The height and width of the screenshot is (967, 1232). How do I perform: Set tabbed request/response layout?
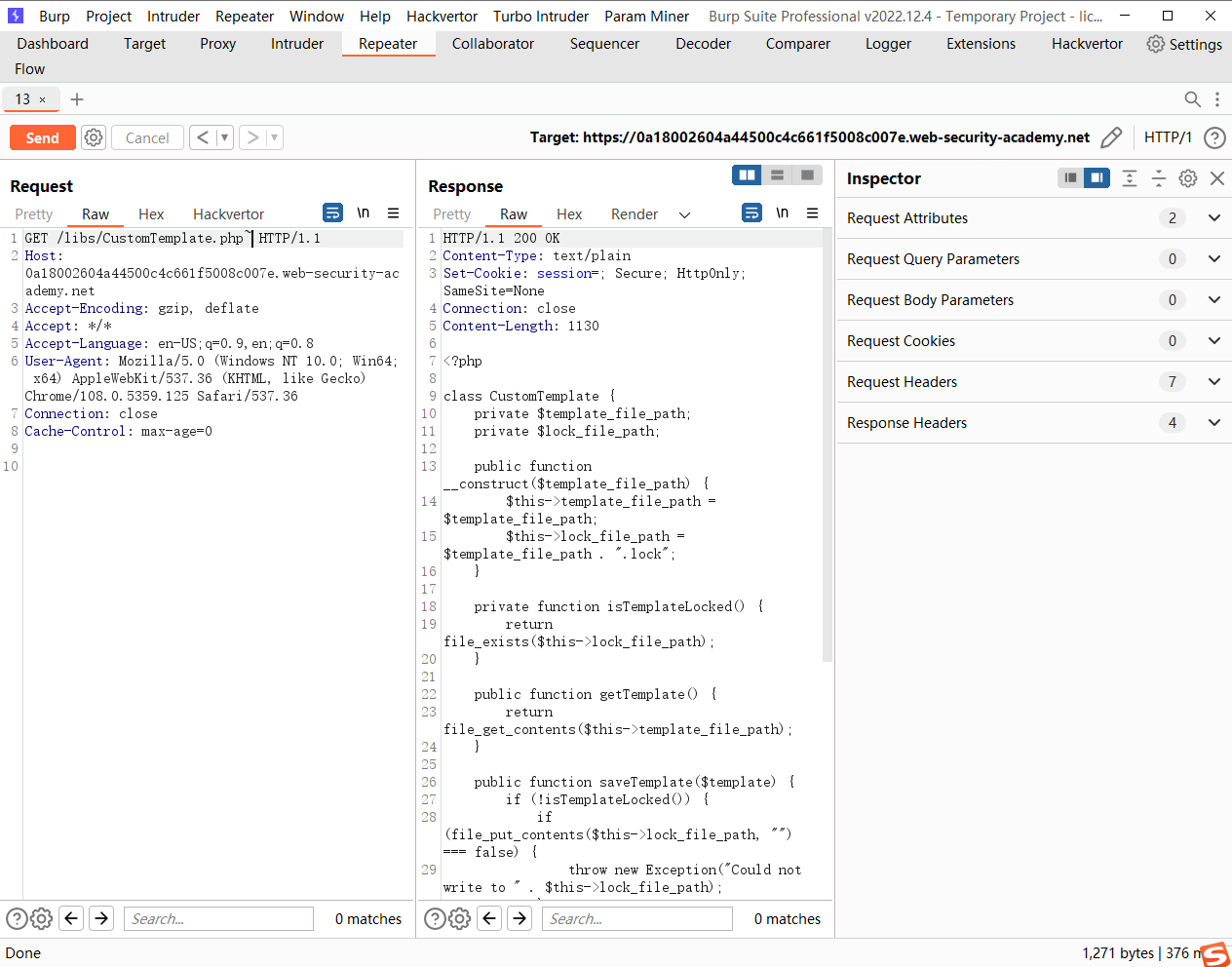pyautogui.click(x=807, y=174)
